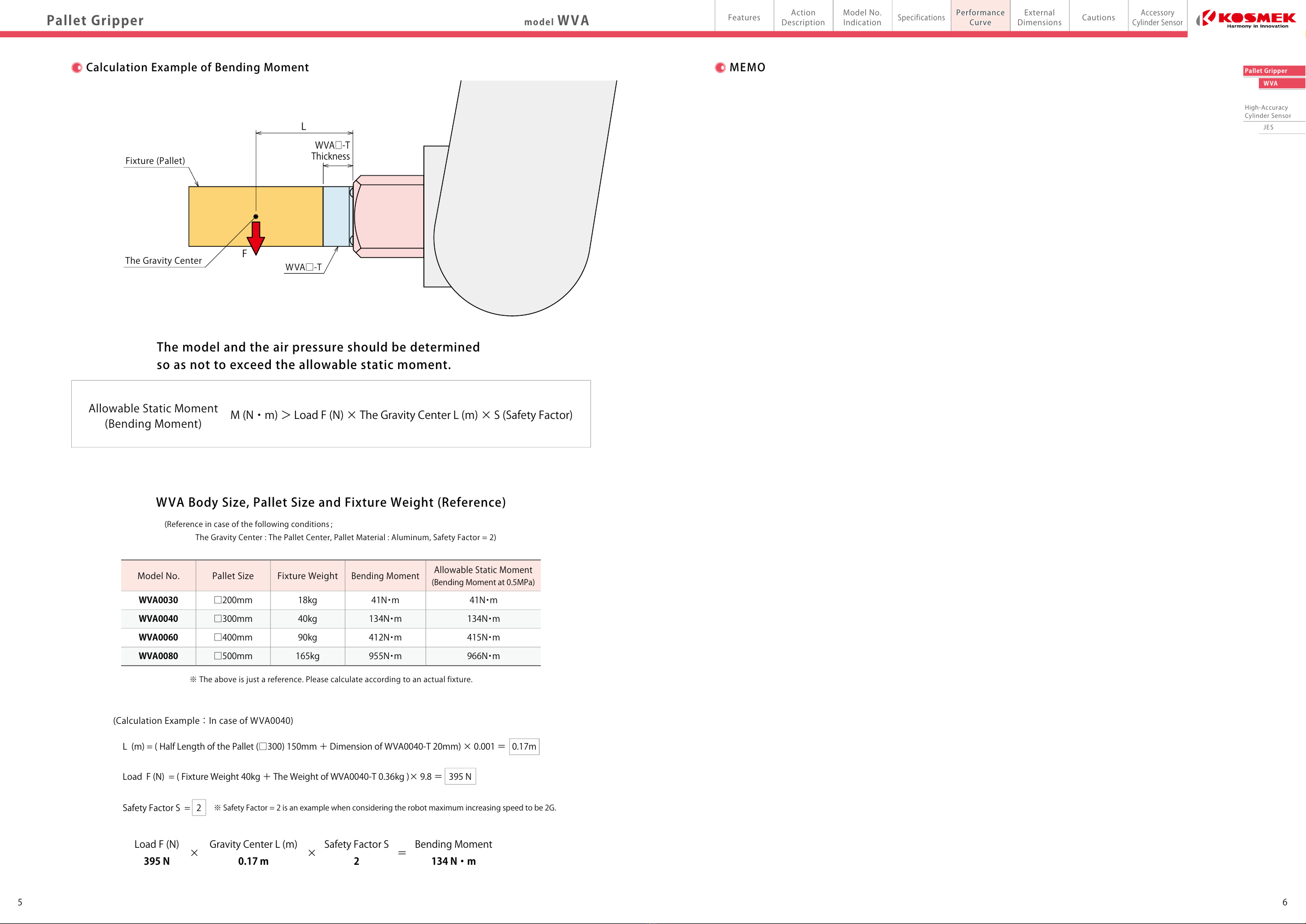Switch to Action Description tab
The width and height of the screenshot is (1306, 924).
pyautogui.click(x=803, y=17)
